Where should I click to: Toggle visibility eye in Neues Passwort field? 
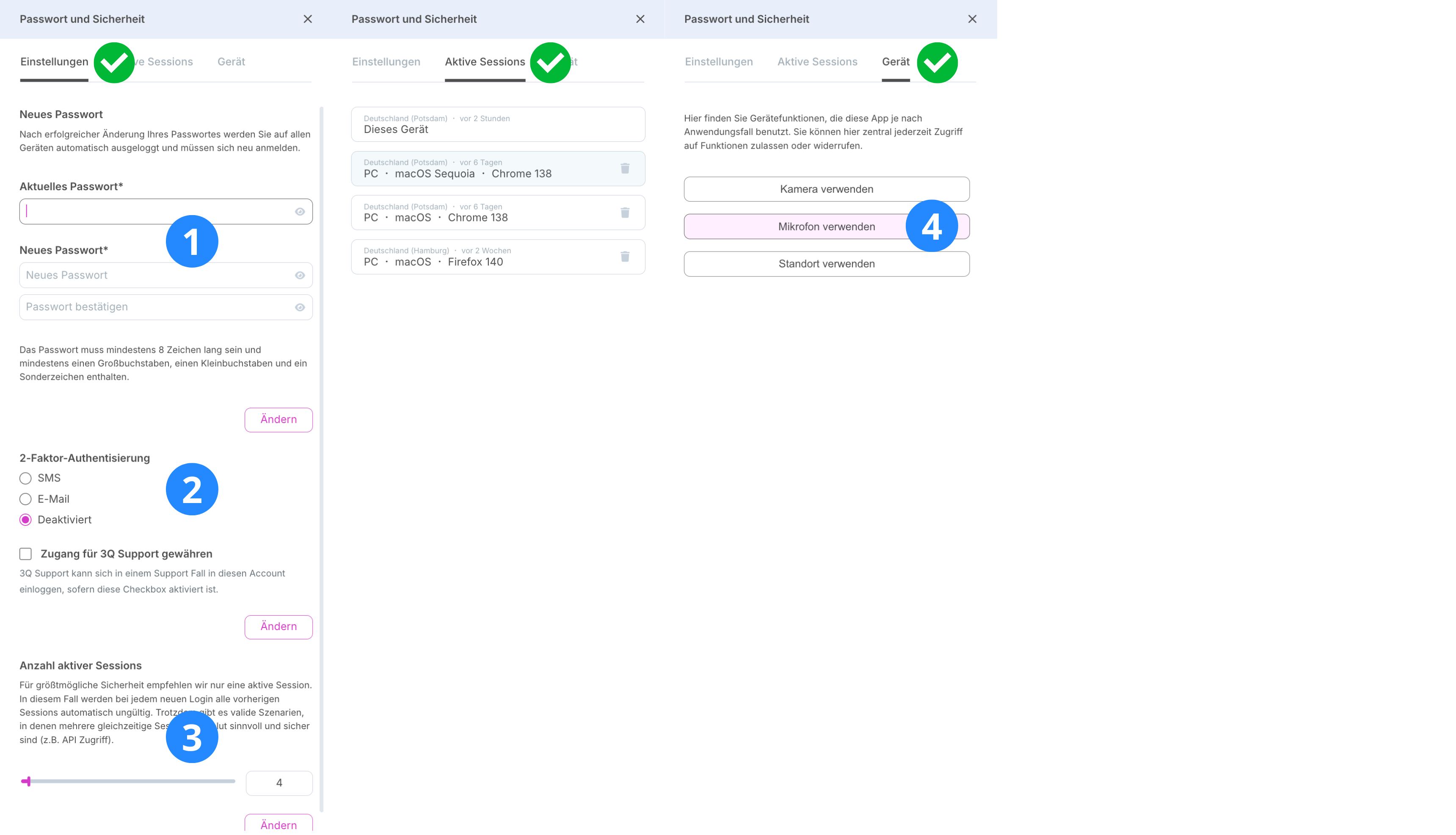pyautogui.click(x=300, y=275)
